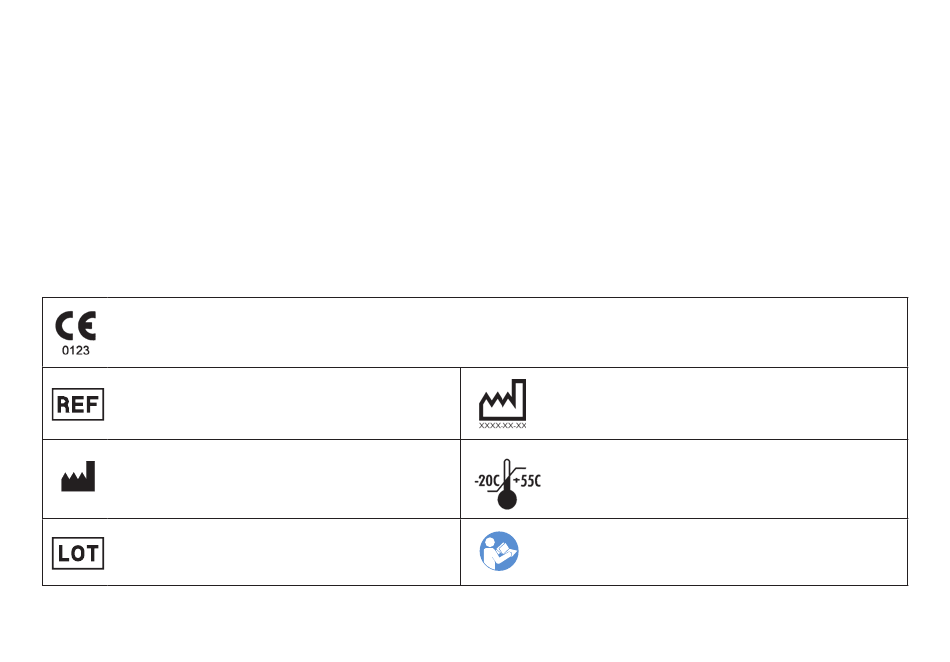Click the thermometer temperature limit symbol

click(x=507, y=483)
